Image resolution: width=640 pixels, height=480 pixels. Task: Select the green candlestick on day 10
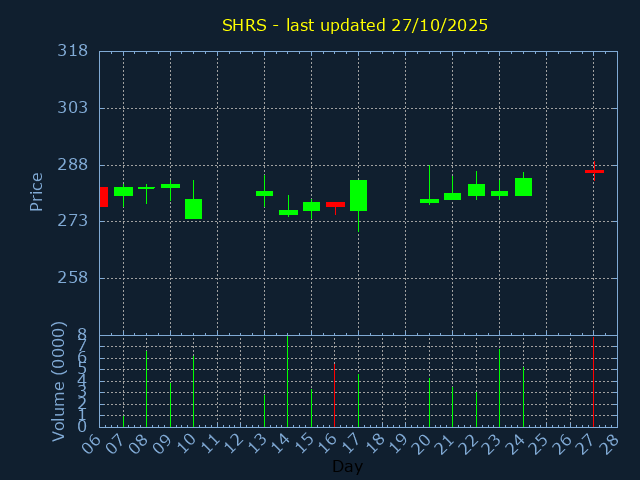point(193,208)
